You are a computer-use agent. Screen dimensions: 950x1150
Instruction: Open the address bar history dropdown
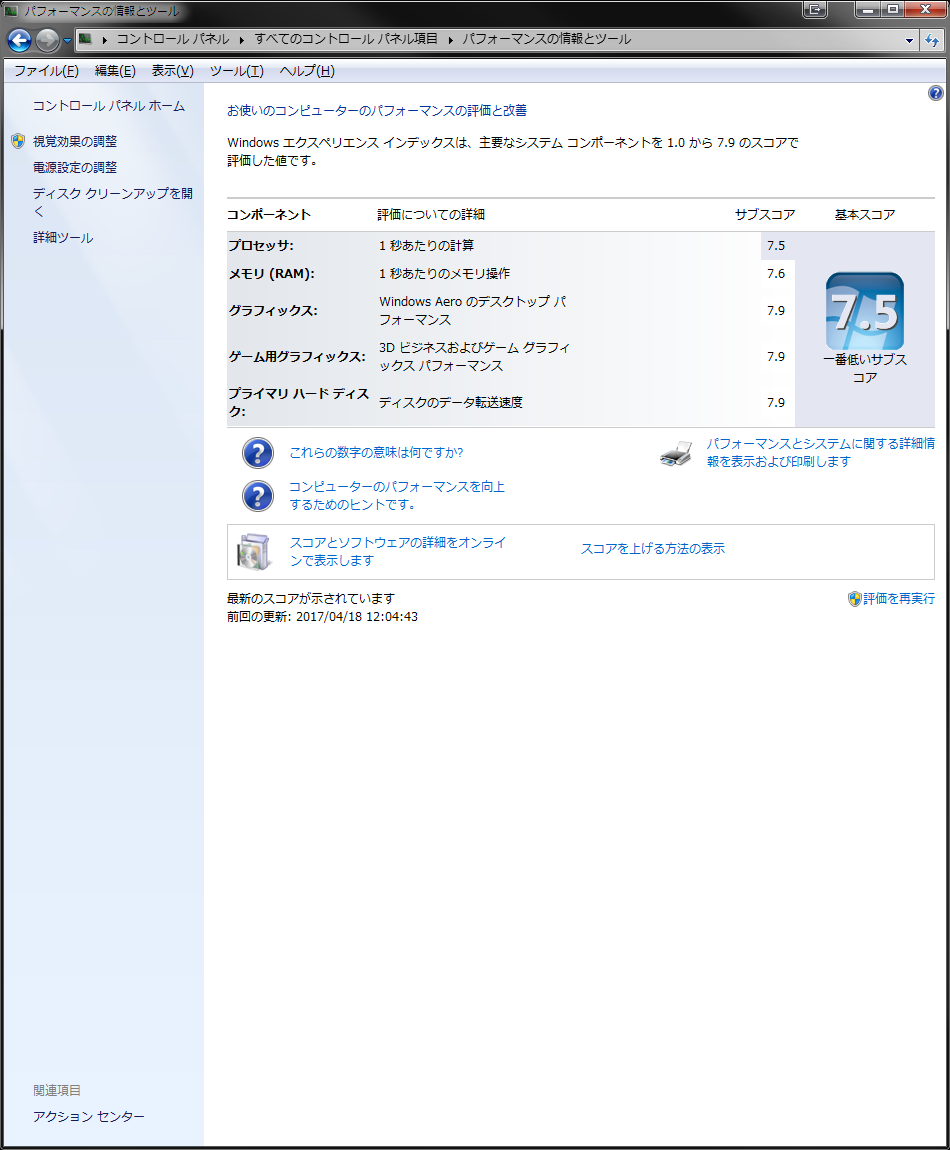click(x=909, y=40)
